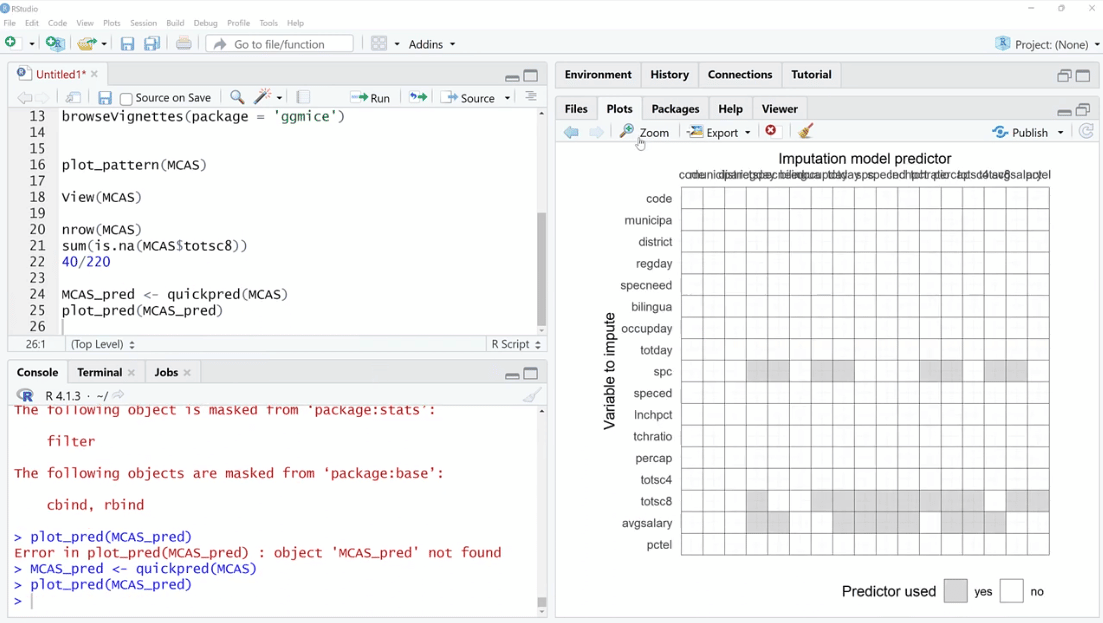Re-run the previous code region
Viewport: 1103px width, 623px height.
click(419, 97)
